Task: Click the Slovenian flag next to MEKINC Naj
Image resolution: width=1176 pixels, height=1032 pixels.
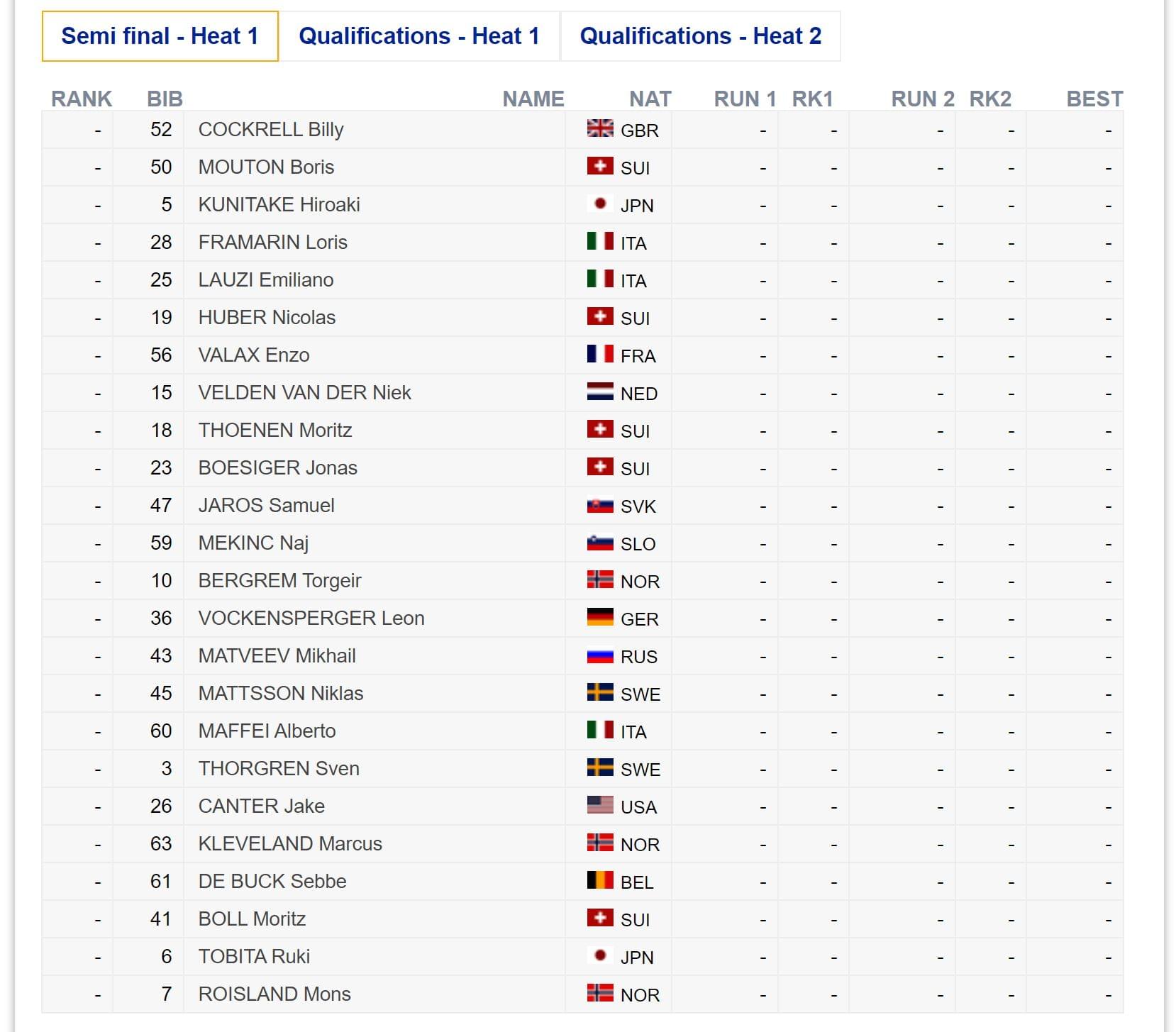Action: pos(600,542)
